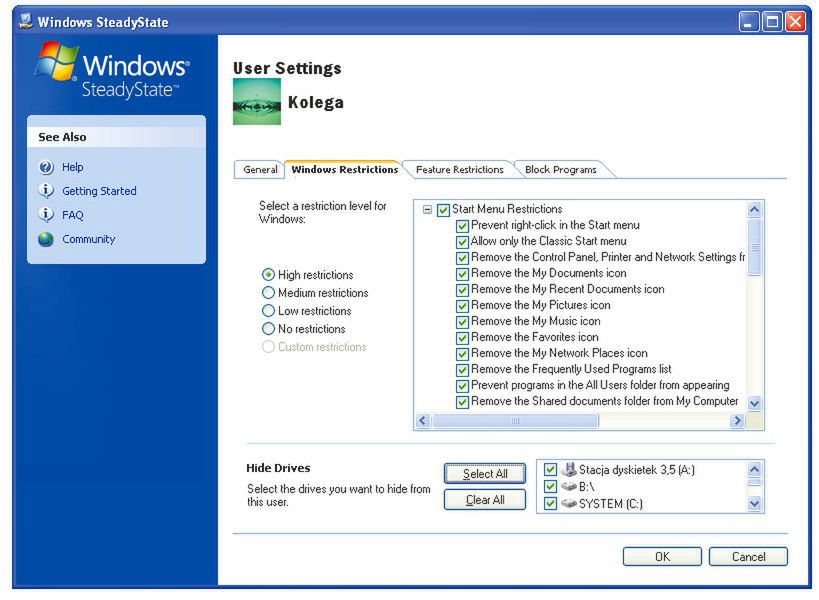Open the FAQ link
The image size is (819, 600).
click(73, 215)
